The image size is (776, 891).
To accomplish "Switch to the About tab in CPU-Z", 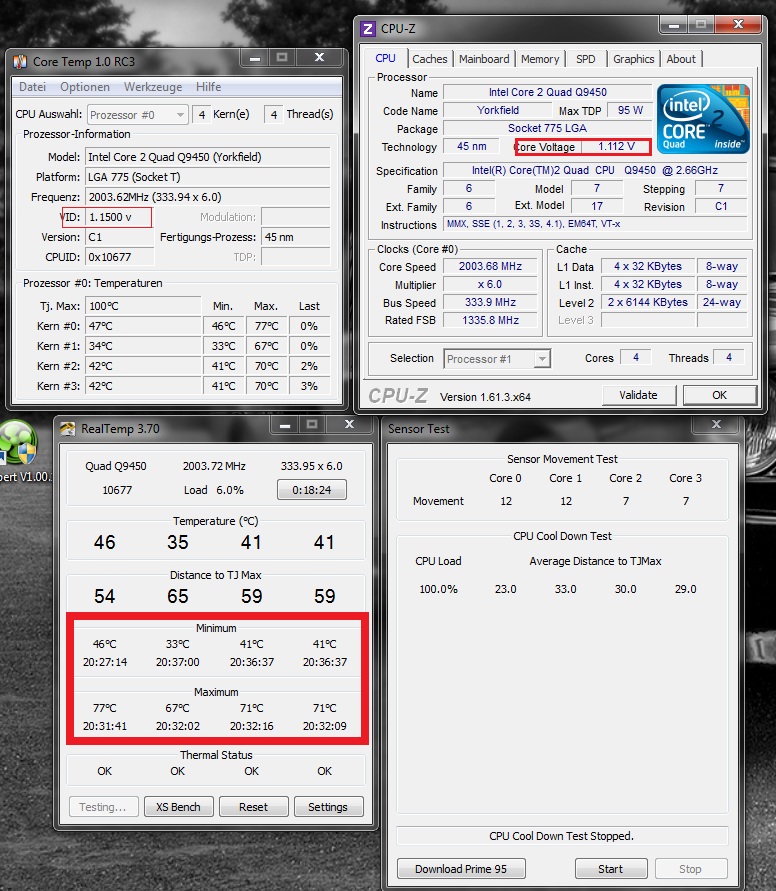I will pyautogui.click(x=681, y=59).
